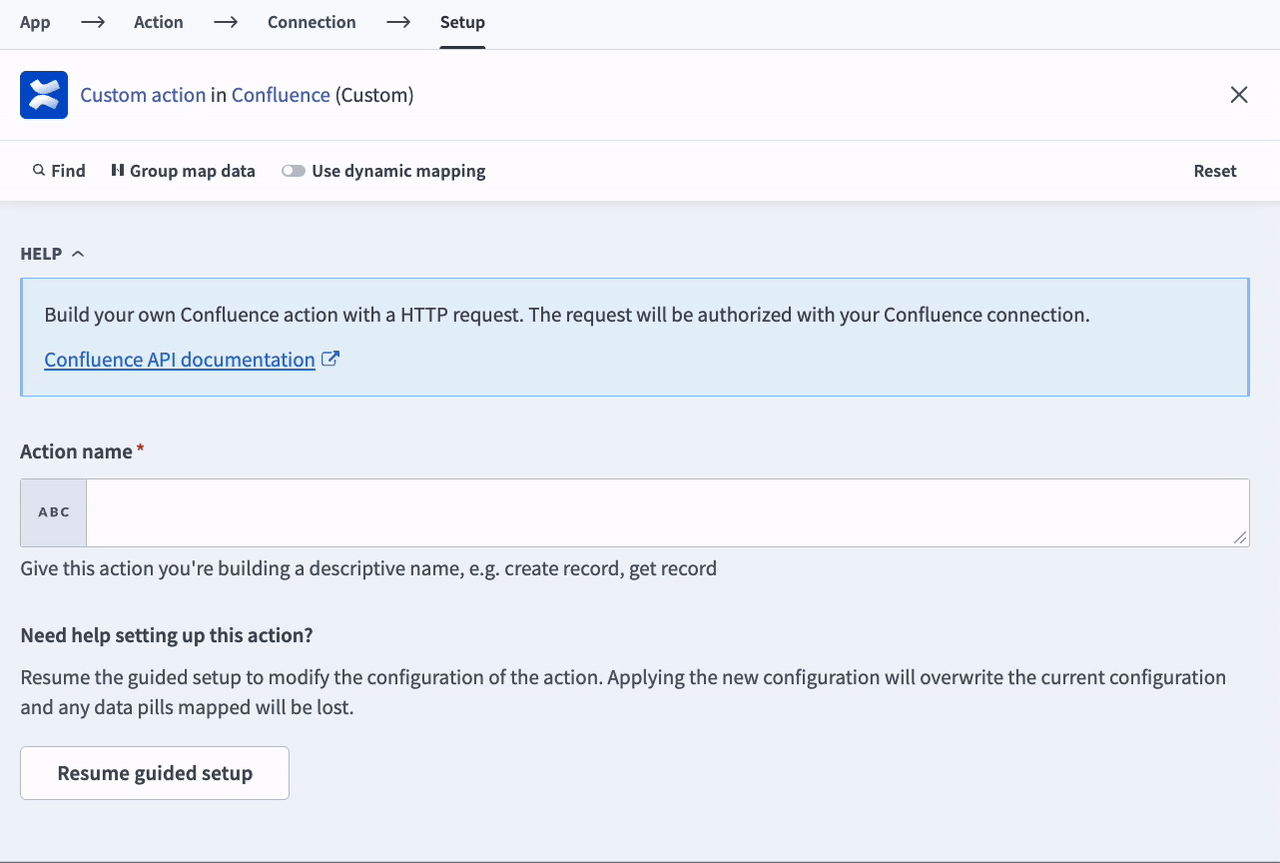Screen dimensions: 1280x863
Task: Click the Group map data icon
Action: [x=117, y=171]
